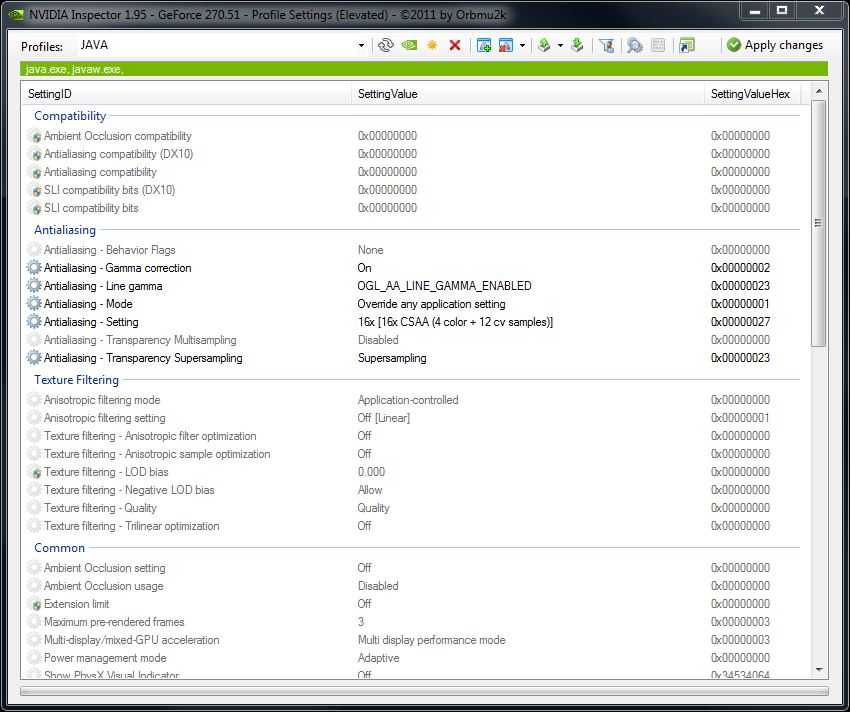Image resolution: width=850 pixels, height=712 pixels.
Task: Open the bit value editor grid icon
Action: click(x=658, y=46)
